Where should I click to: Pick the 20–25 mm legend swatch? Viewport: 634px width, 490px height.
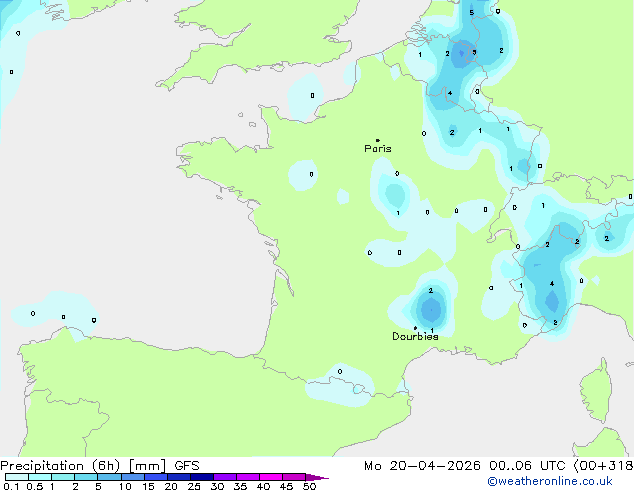coord(179,477)
